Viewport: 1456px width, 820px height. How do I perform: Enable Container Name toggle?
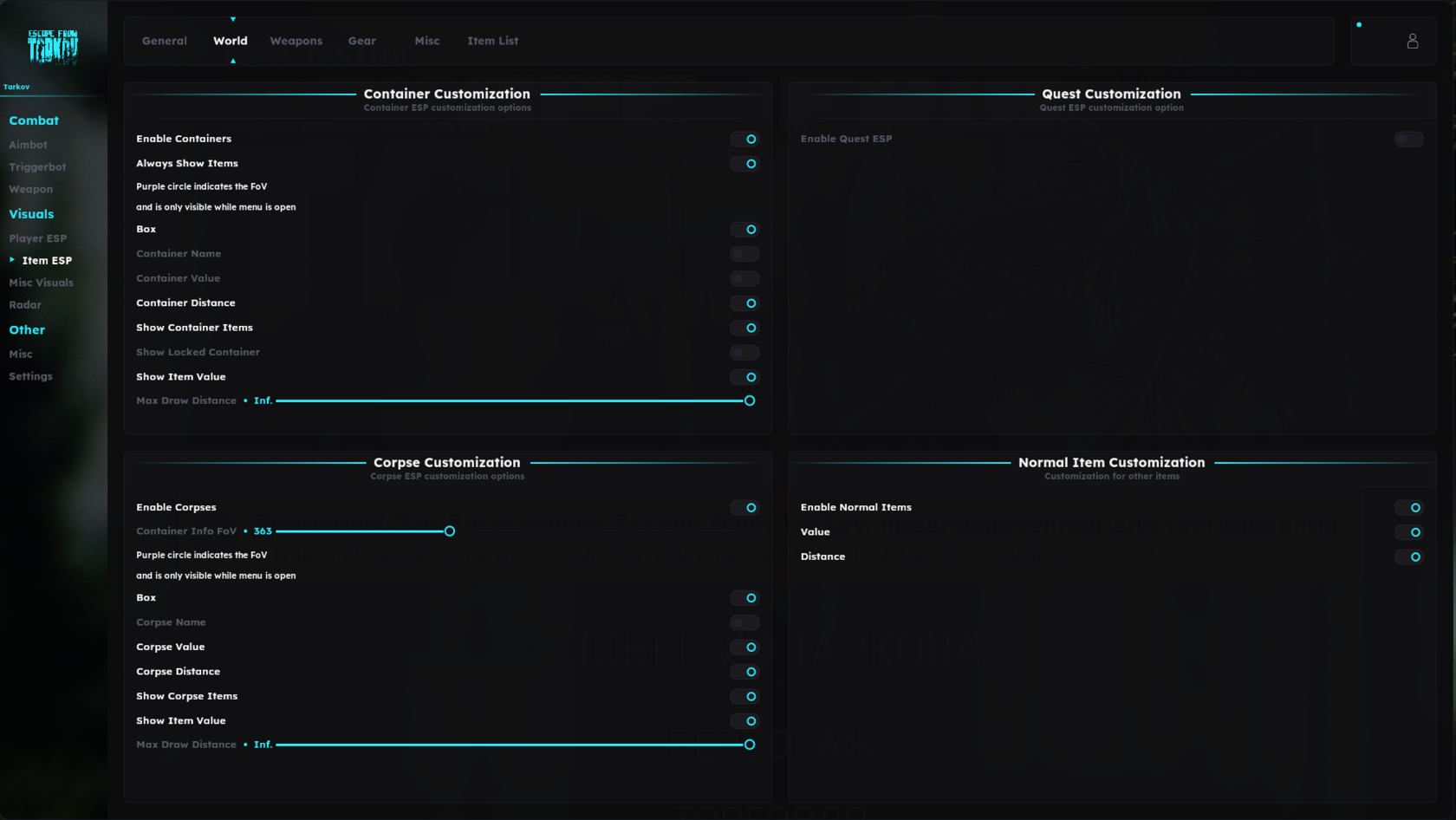pyautogui.click(x=744, y=254)
